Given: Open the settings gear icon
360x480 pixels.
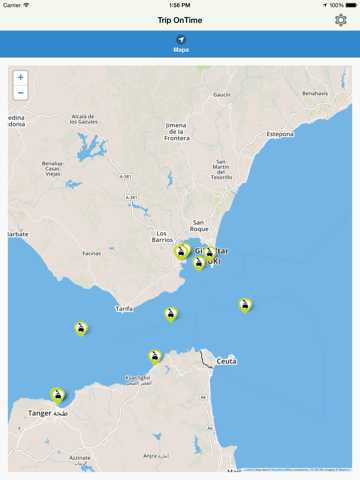Looking at the screenshot, I should (x=341, y=20).
